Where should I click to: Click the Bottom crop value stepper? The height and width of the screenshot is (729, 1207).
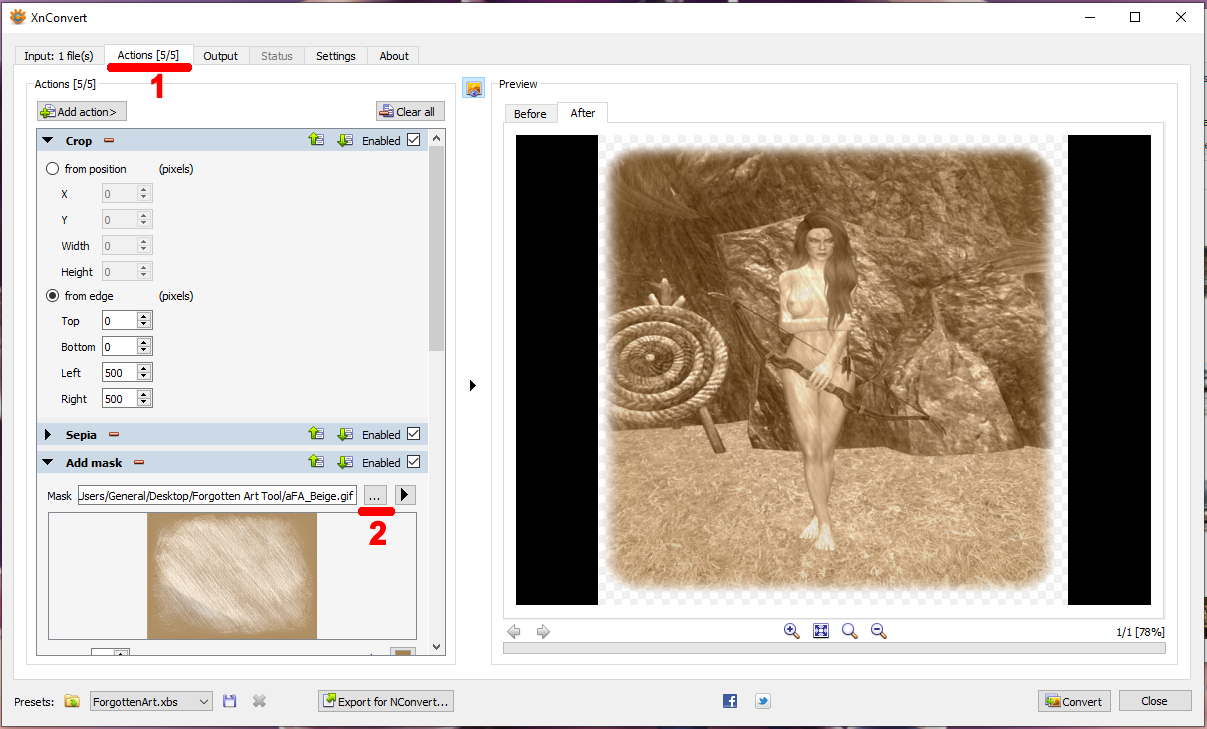[145, 347]
